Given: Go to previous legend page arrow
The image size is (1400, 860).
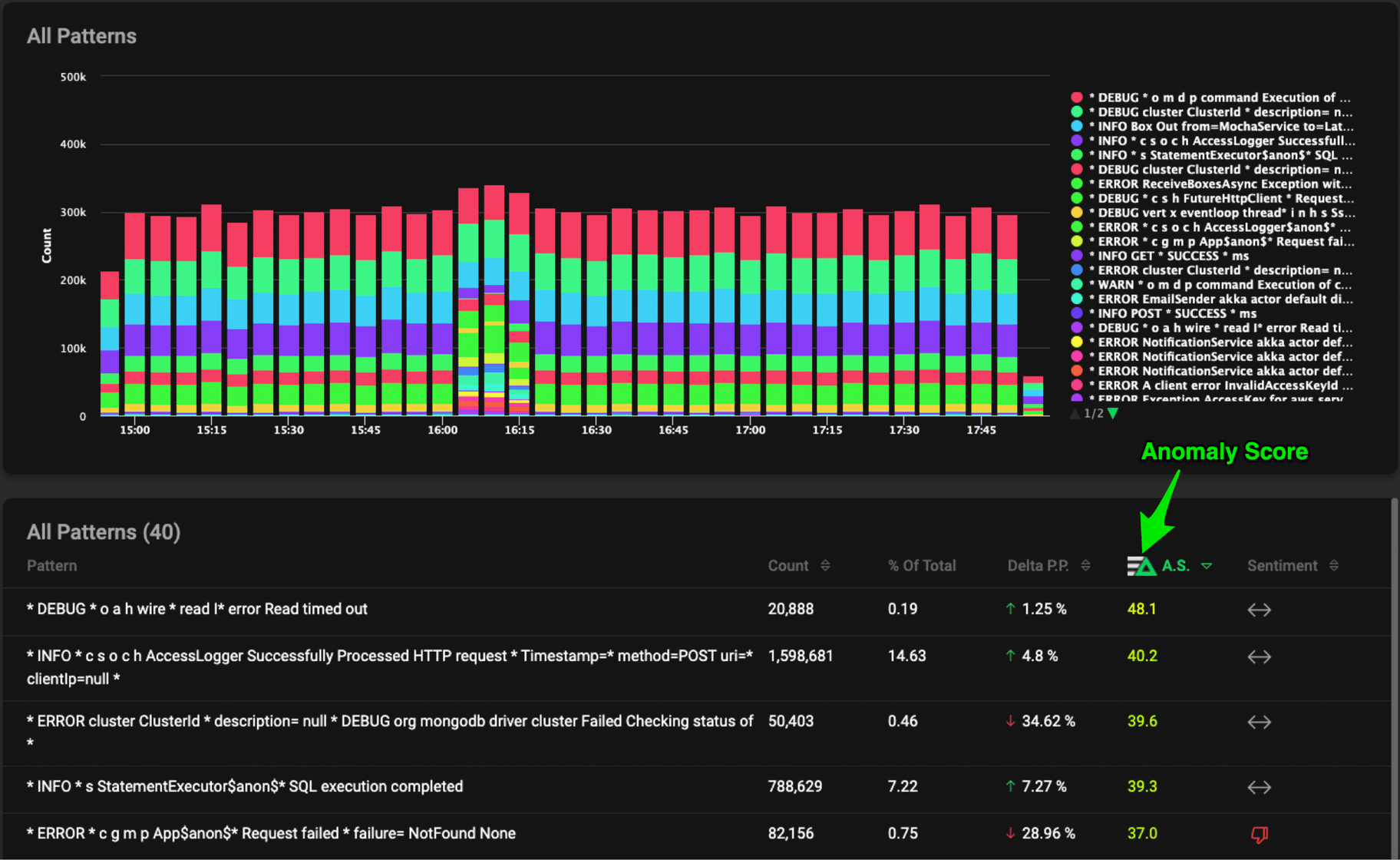Looking at the screenshot, I should [x=1075, y=414].
